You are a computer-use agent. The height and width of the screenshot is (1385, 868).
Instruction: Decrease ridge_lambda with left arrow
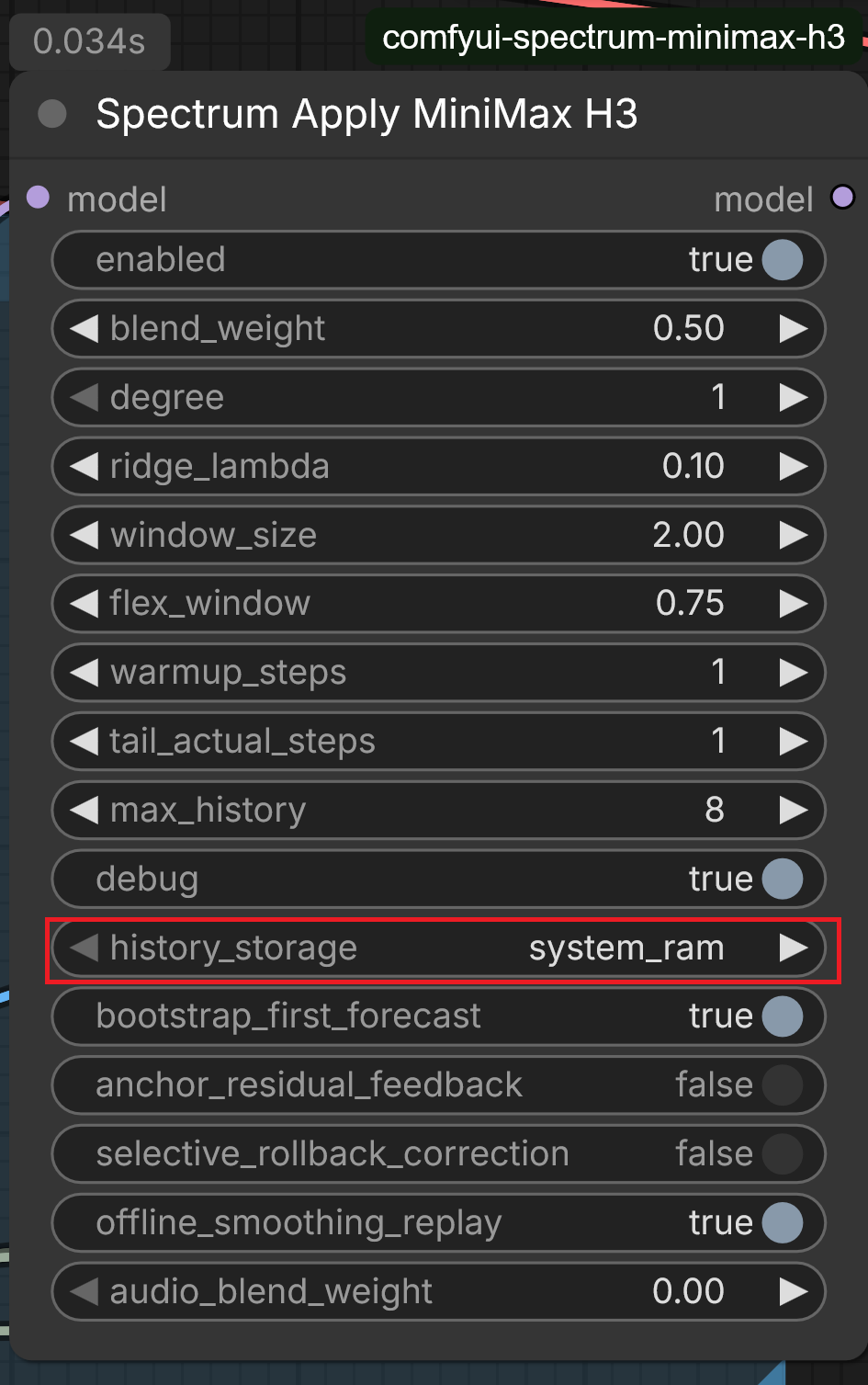pyautogui.click(x=85, y=466)
